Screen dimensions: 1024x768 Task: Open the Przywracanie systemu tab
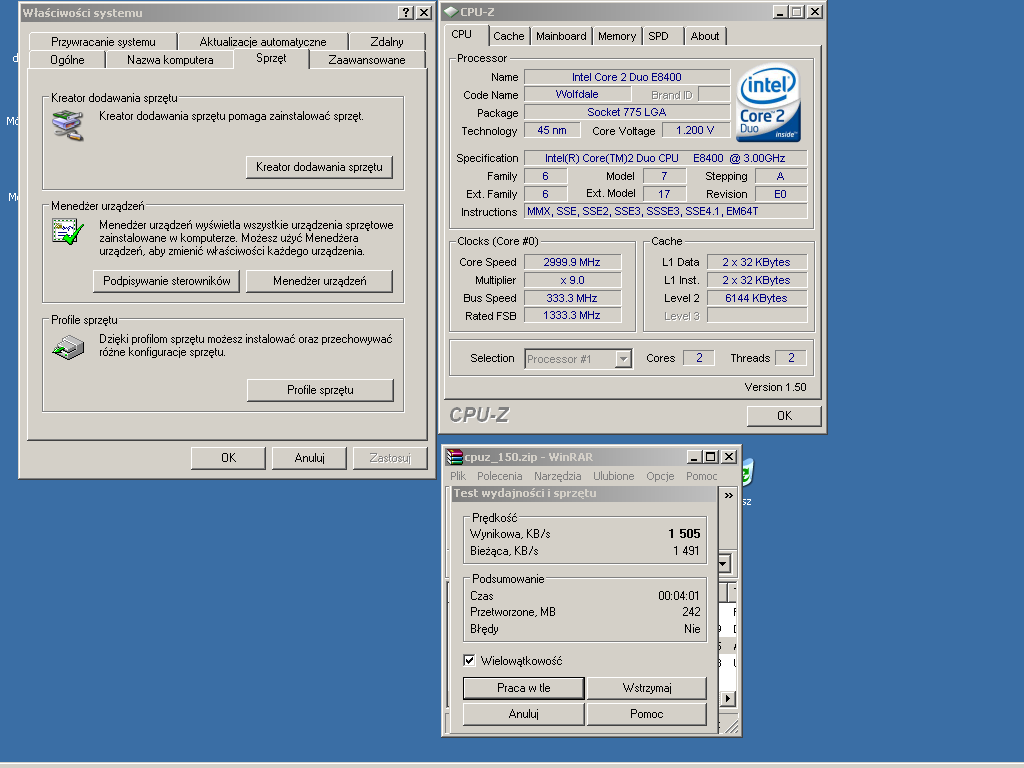tap(103, 42)
